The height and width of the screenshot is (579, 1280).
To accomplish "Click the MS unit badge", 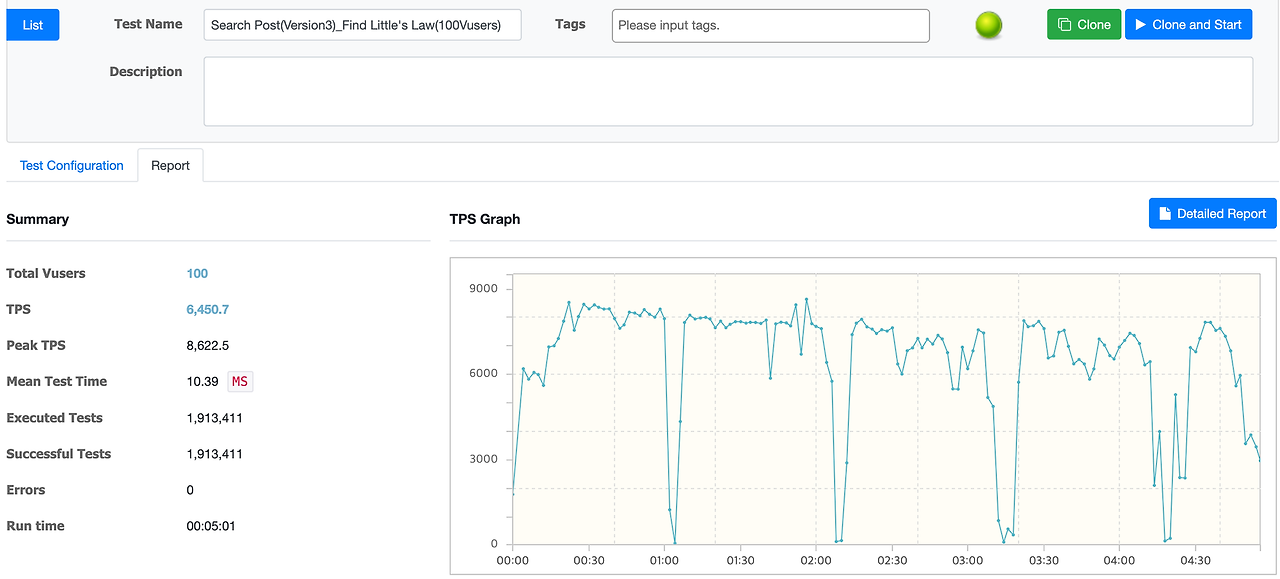I will 240,382.
